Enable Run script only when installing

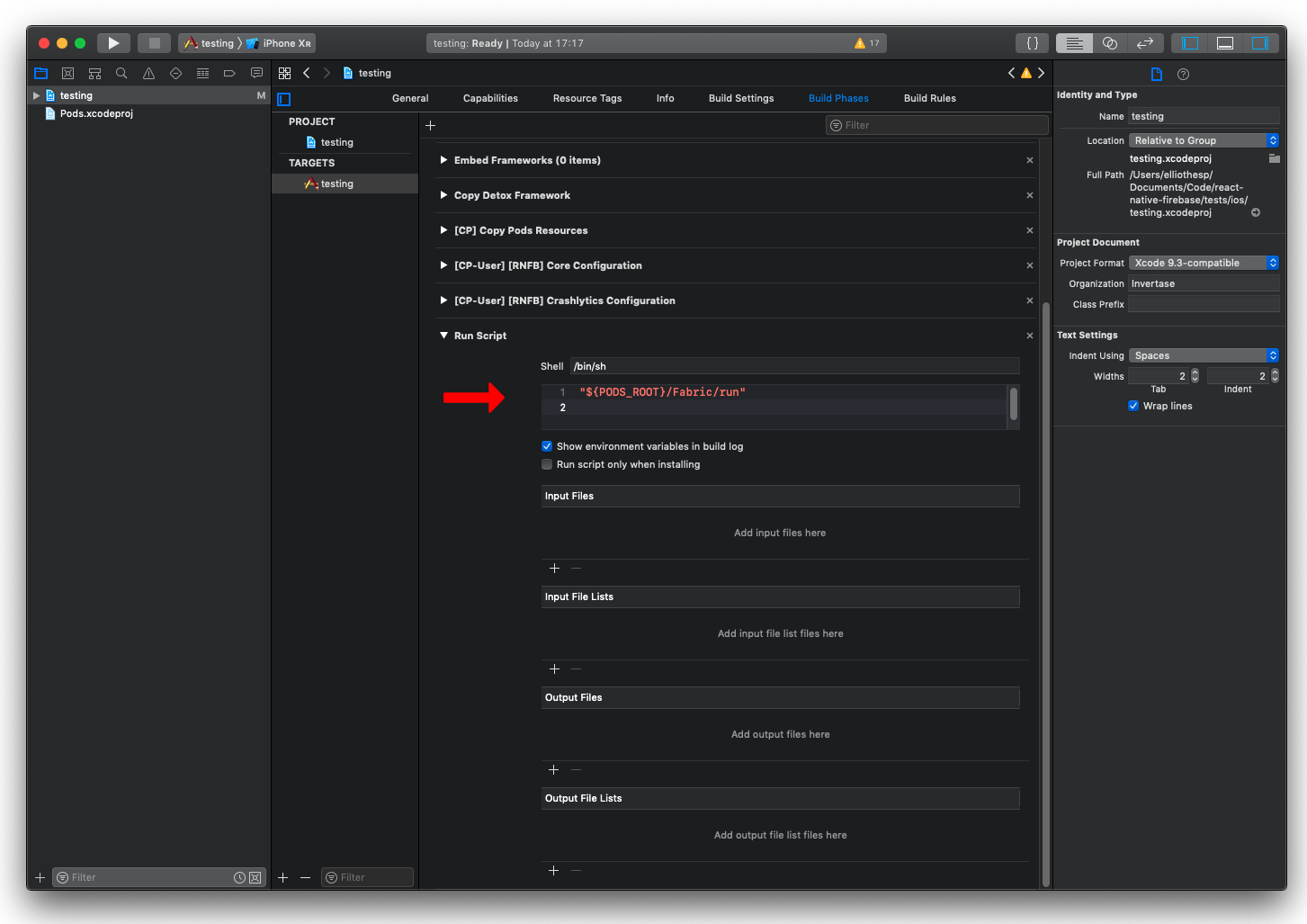point(547,465)
